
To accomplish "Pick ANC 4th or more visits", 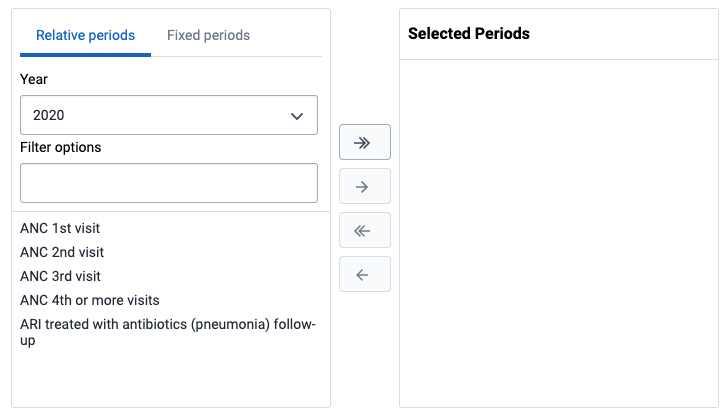I will tap(89, 300).
